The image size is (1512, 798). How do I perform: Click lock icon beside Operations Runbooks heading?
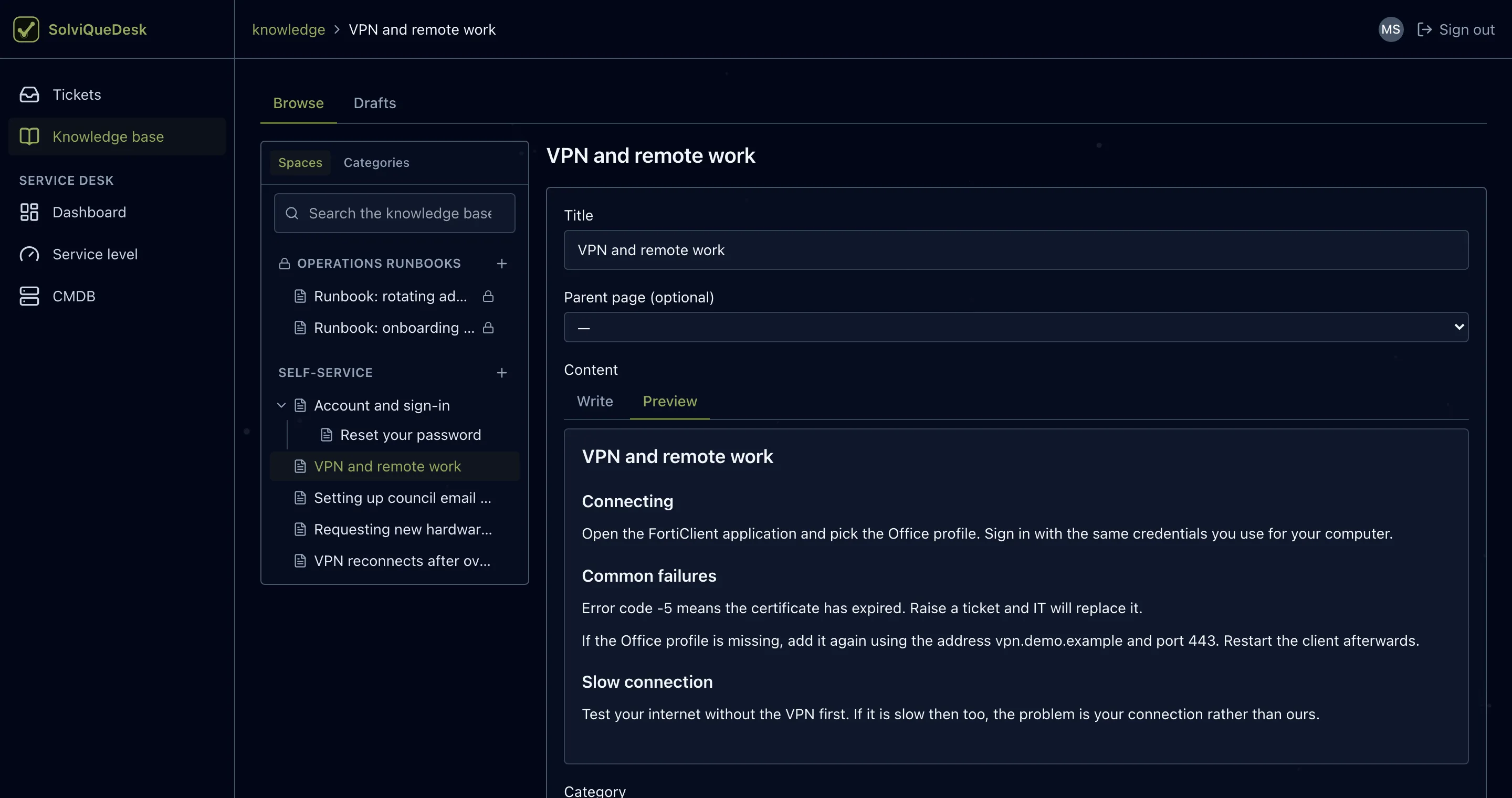coord(285,264)
